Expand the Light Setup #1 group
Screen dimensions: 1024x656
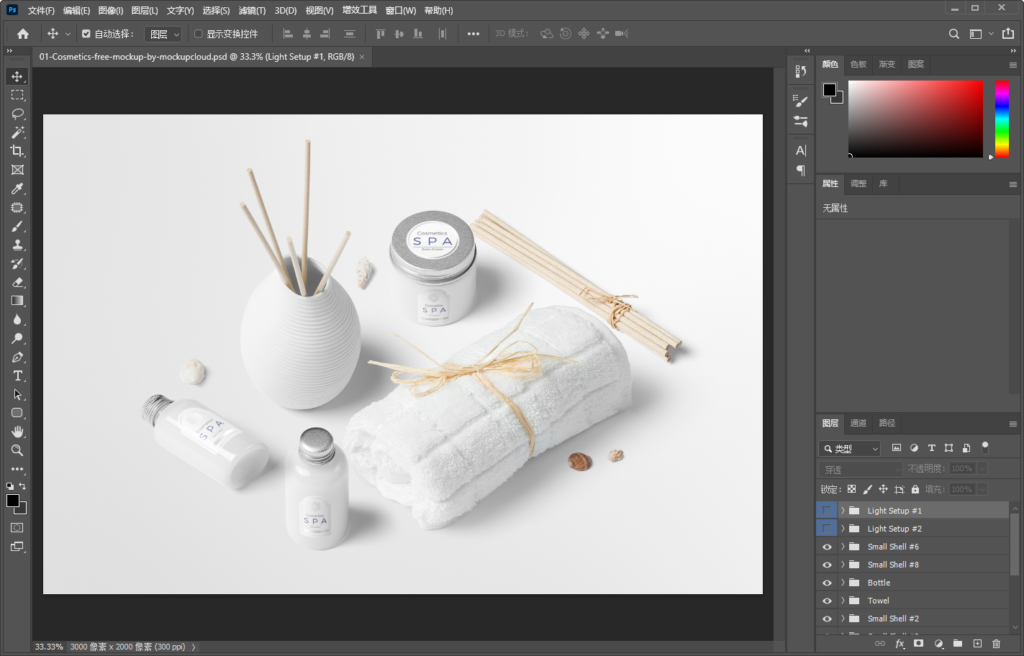[842, 510]
